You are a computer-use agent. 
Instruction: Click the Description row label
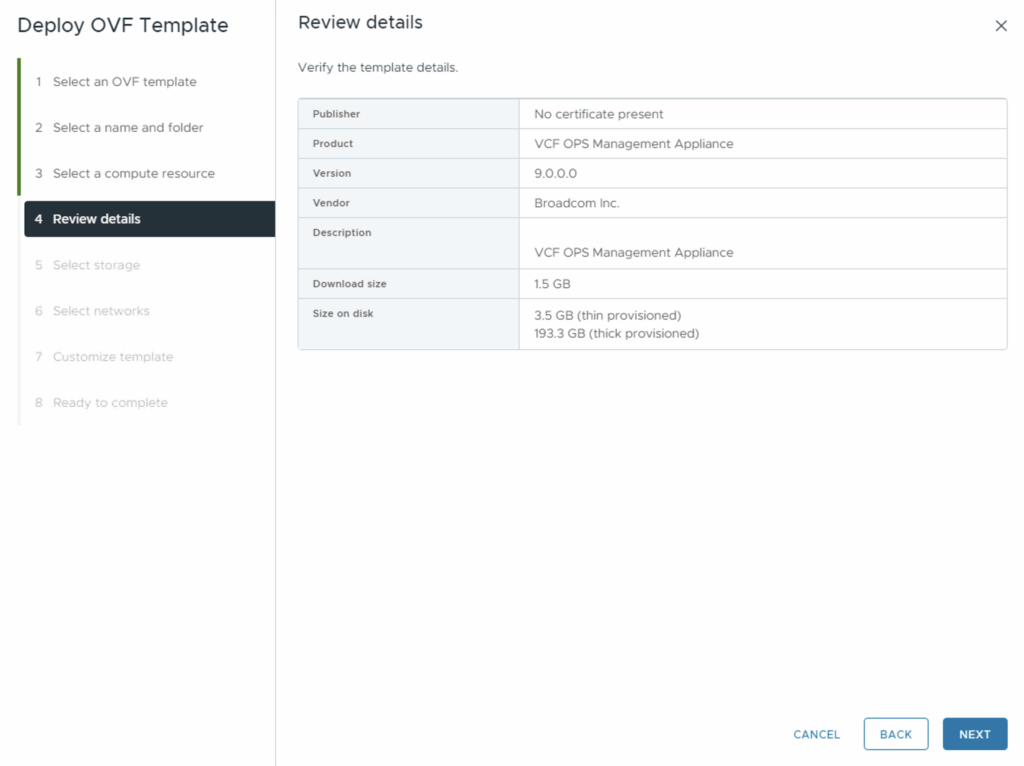[341, 233]
